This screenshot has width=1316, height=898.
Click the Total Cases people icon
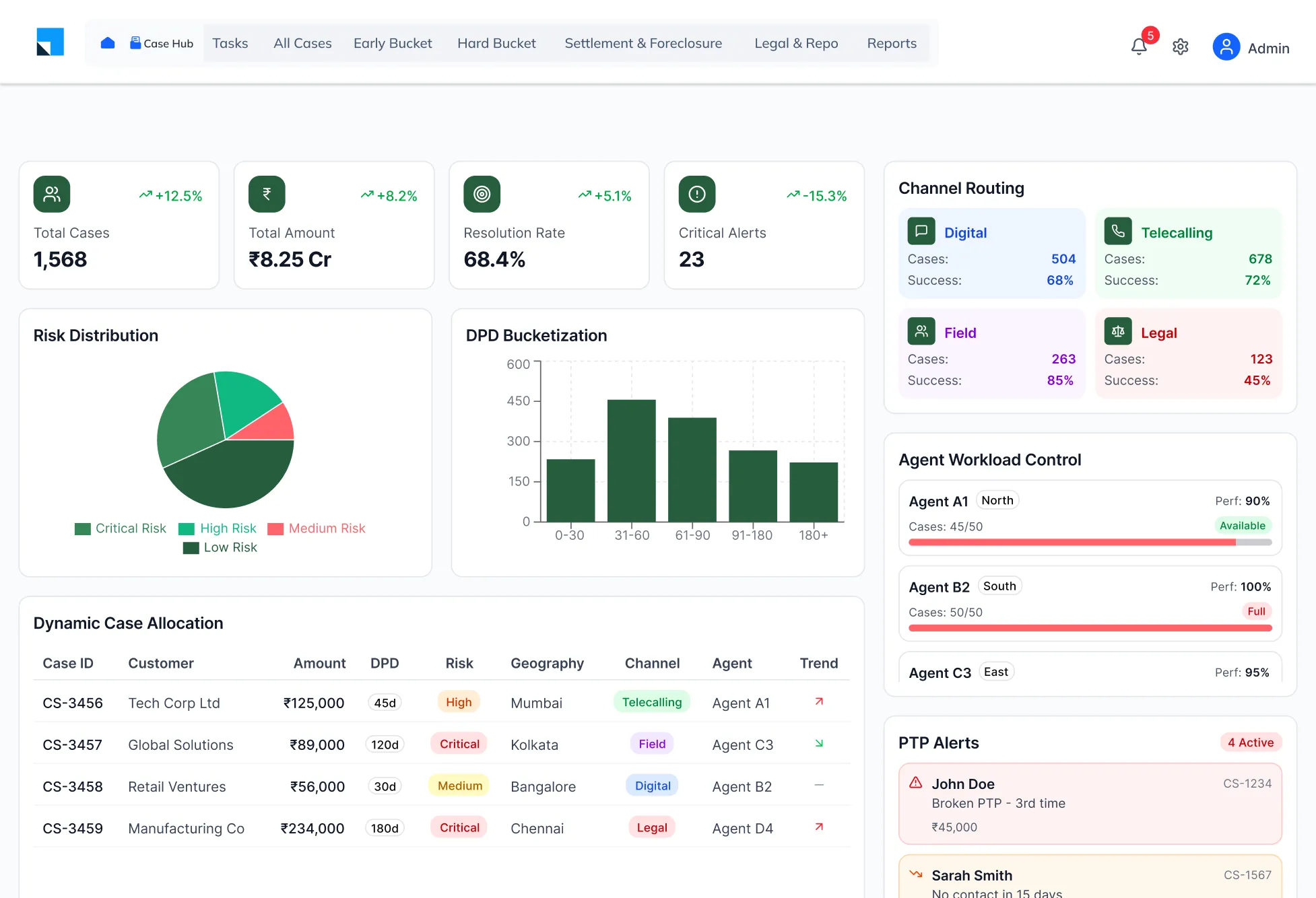52,194
